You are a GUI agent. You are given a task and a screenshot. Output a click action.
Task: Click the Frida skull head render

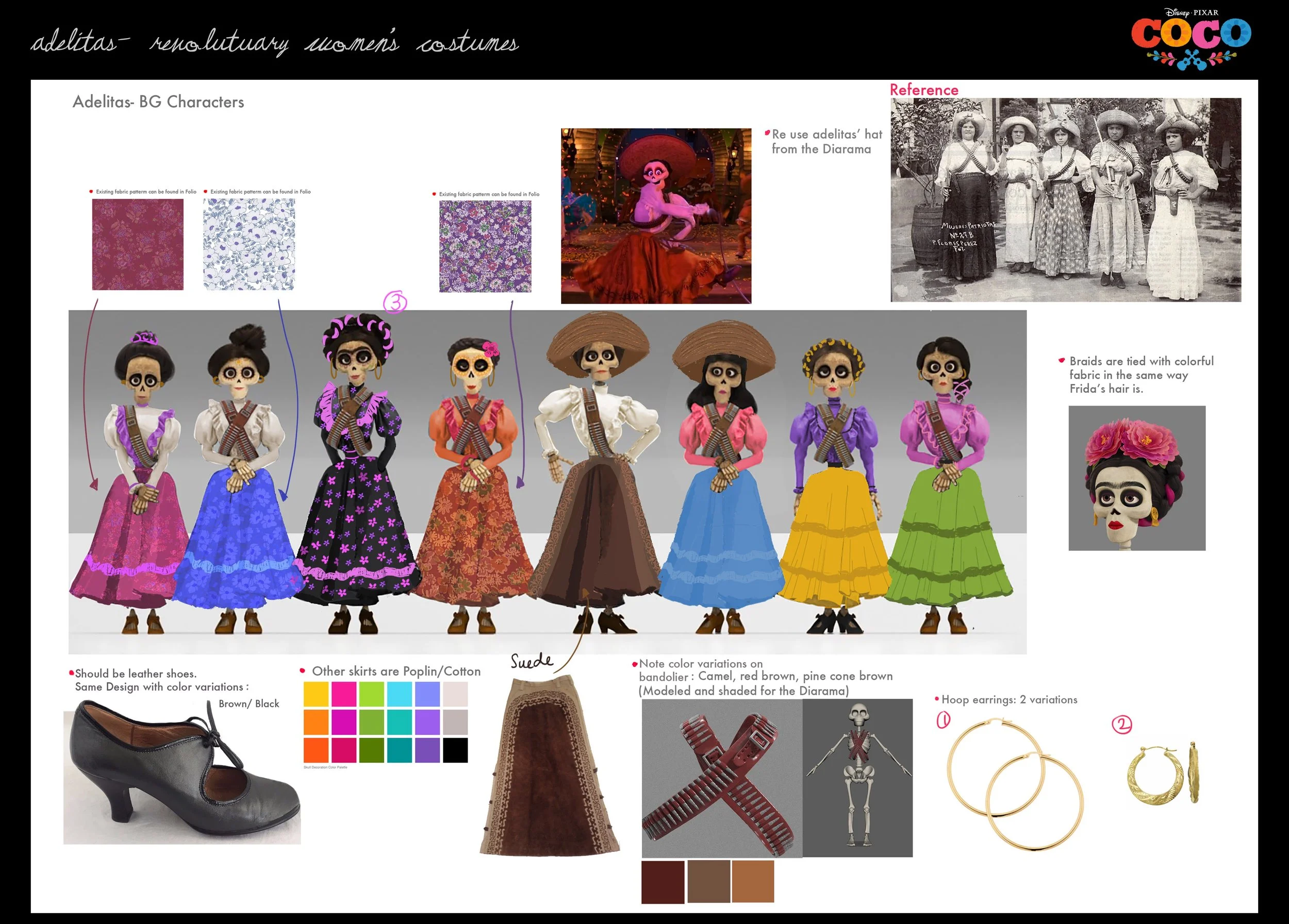pyautogui.click(x=1137, y=478)
